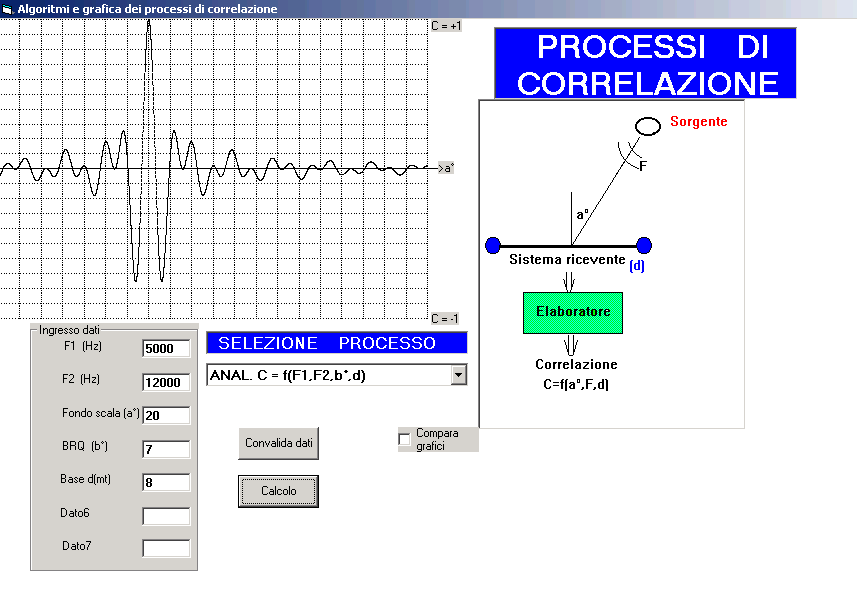This screenshot has height=603, width=857.
Task: Click the BRQ (b°) field showing 7
Action: [x=166, y=449]
